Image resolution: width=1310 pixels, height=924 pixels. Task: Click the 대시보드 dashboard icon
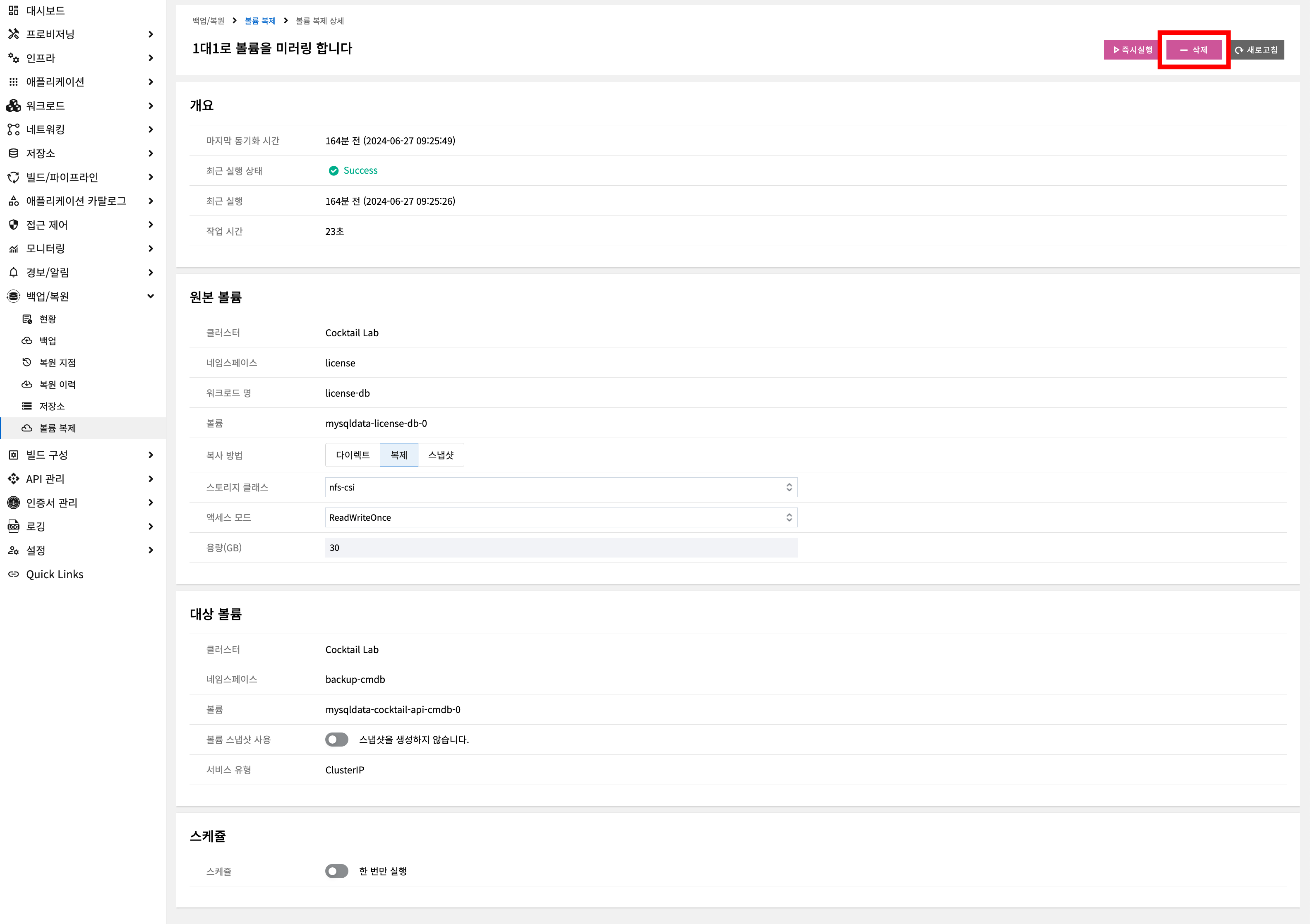point(14,10)
